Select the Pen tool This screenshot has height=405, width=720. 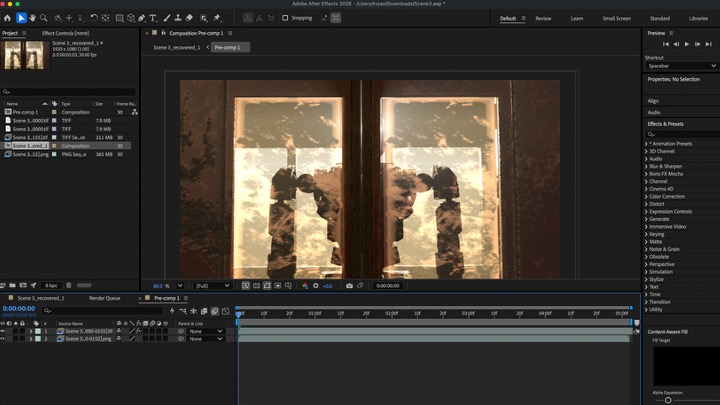coord(142,18)
